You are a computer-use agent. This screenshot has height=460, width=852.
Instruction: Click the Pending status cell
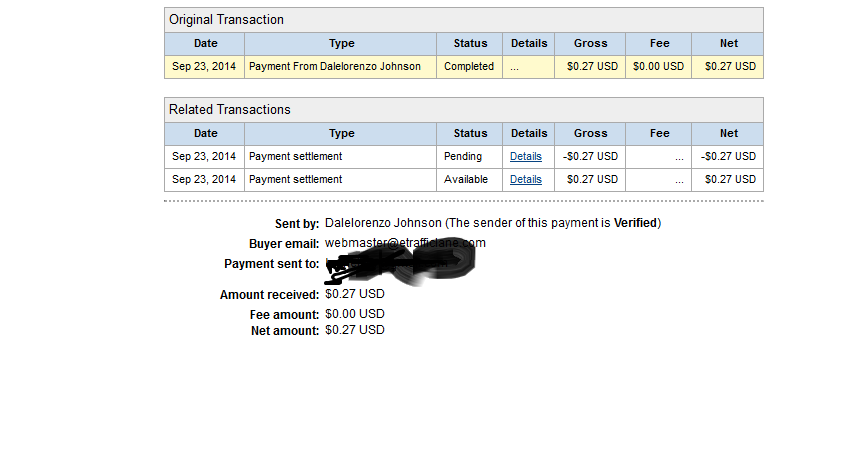pos(469,156)
